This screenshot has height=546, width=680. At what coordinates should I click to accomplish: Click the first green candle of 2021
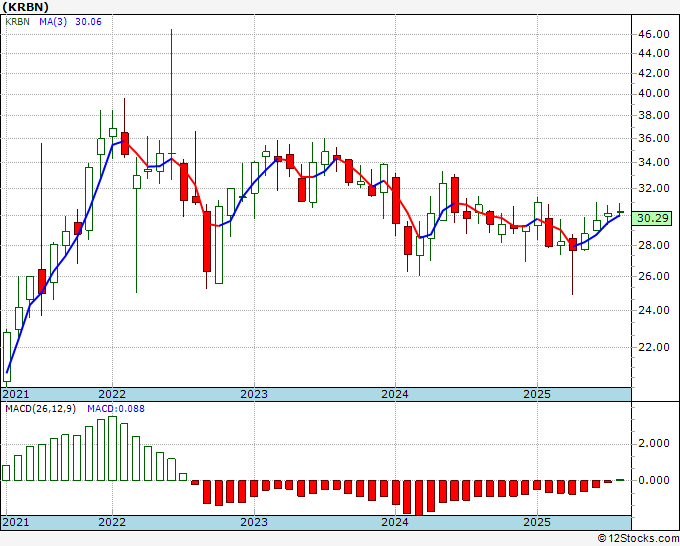point(7,356)
